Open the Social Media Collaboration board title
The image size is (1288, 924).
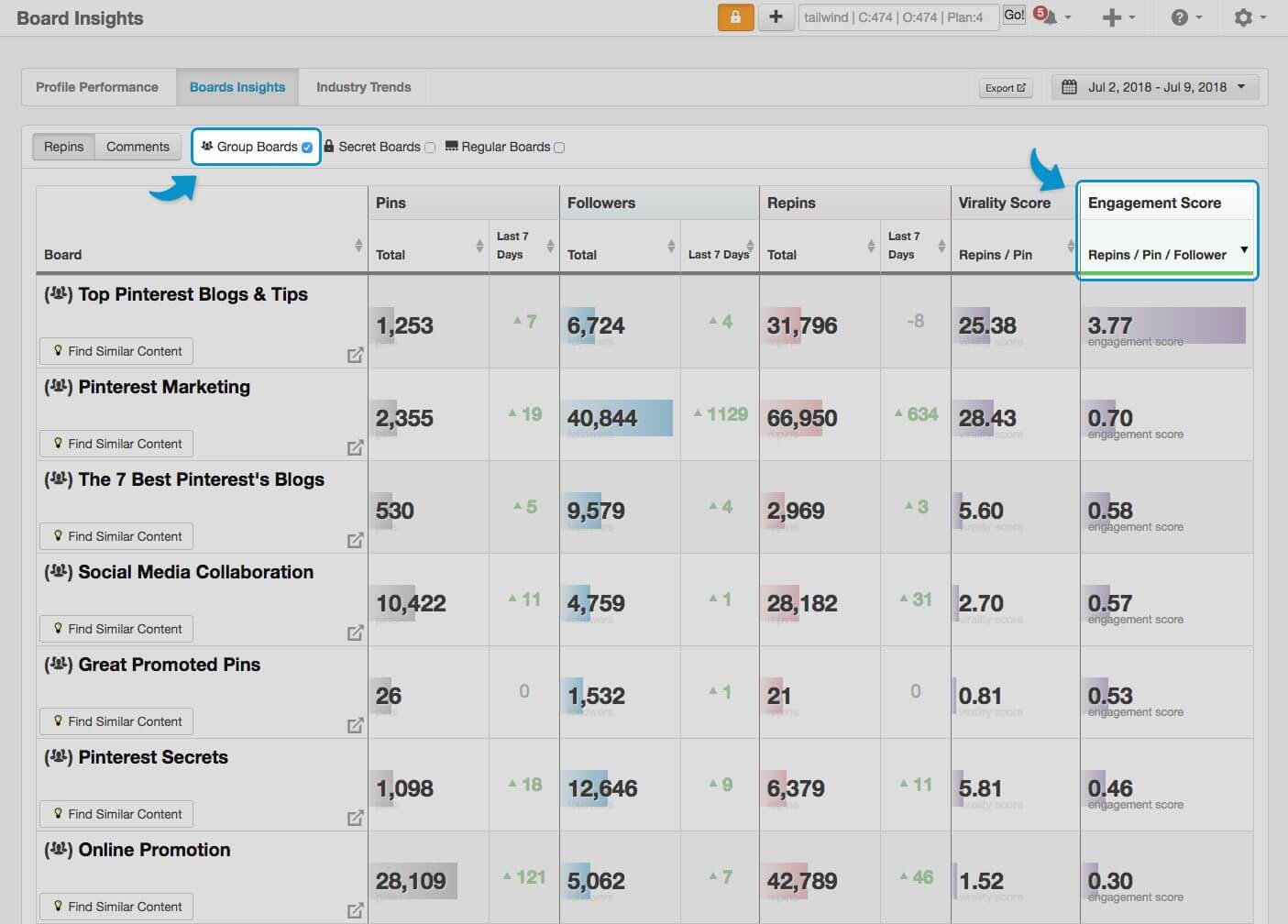tap(195, 572)
